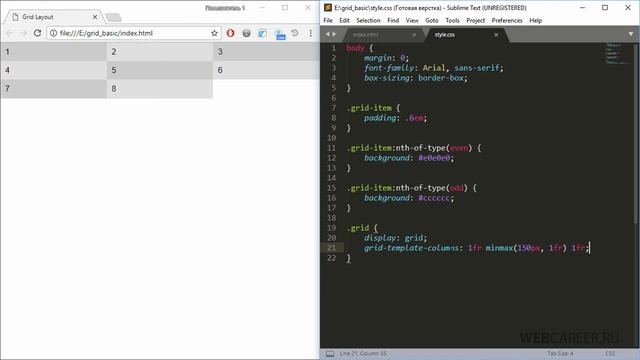This screenshot has height=360, width=640.
Task: Click grid cell number 6
Action: click(266, 70)
